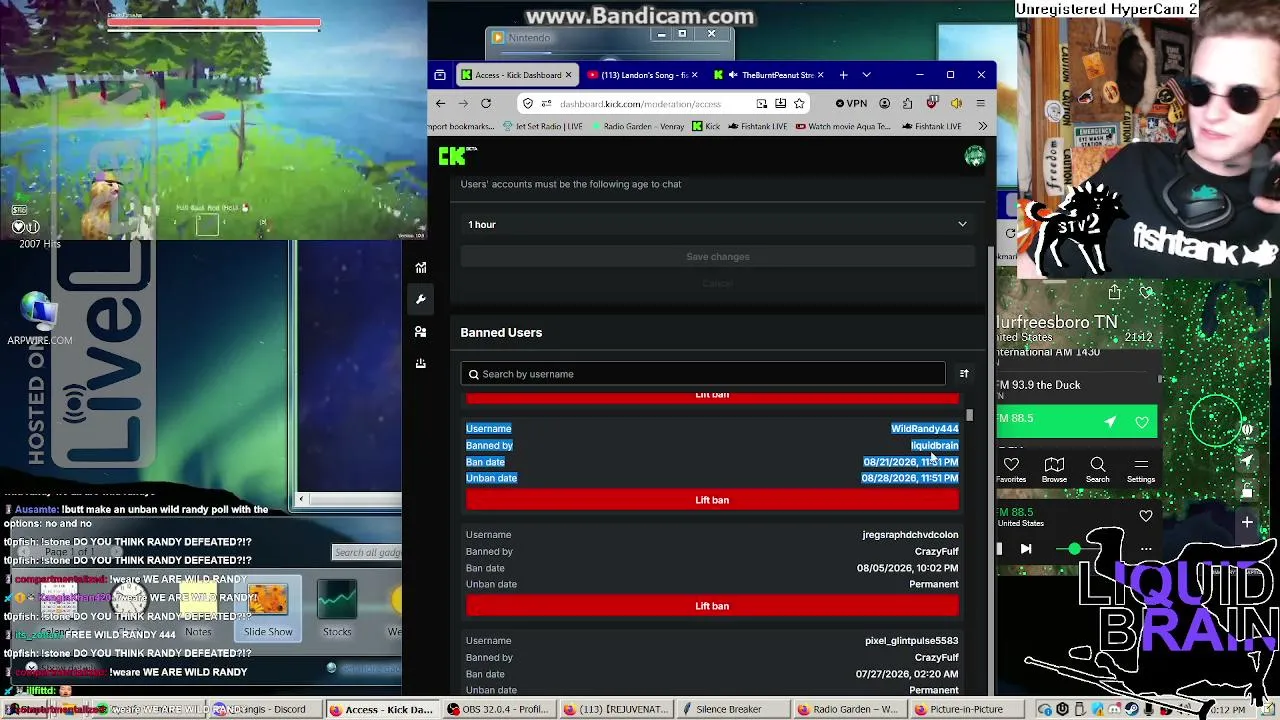Viewport: 1280px width, 720px height.
Task: Open the list all tabs chevron
Action: pyautogui.click(x=866, y=75)
